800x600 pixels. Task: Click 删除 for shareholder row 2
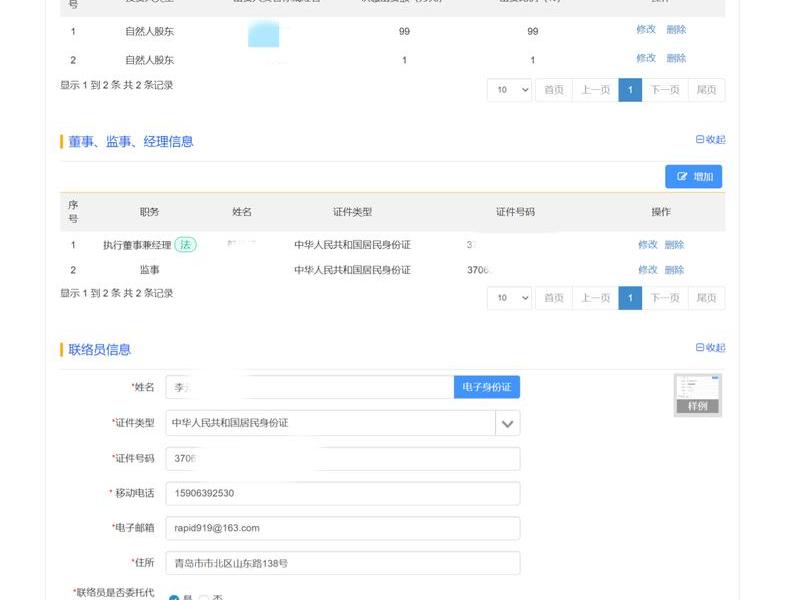click(x=676, y=58)
